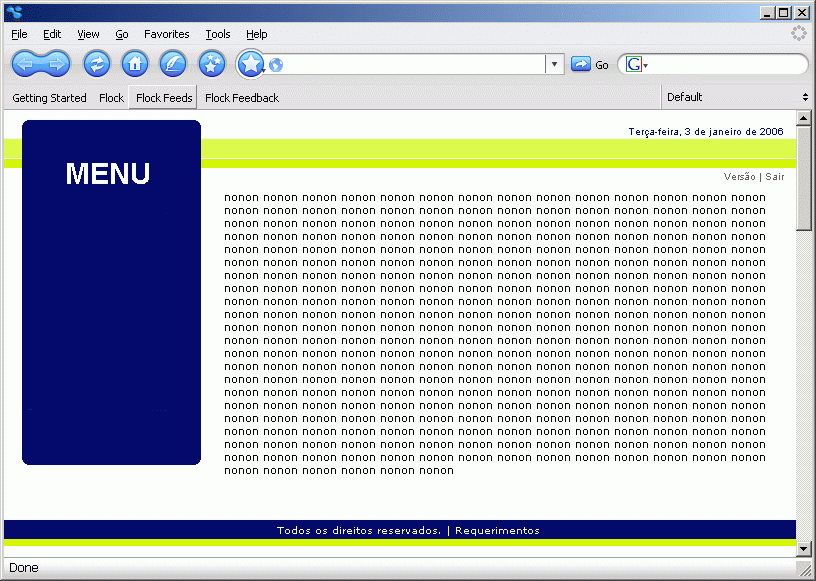The image size is (816, 581).
Task: Click the vertical scrollbar down arrow
Action: point(803,548)
